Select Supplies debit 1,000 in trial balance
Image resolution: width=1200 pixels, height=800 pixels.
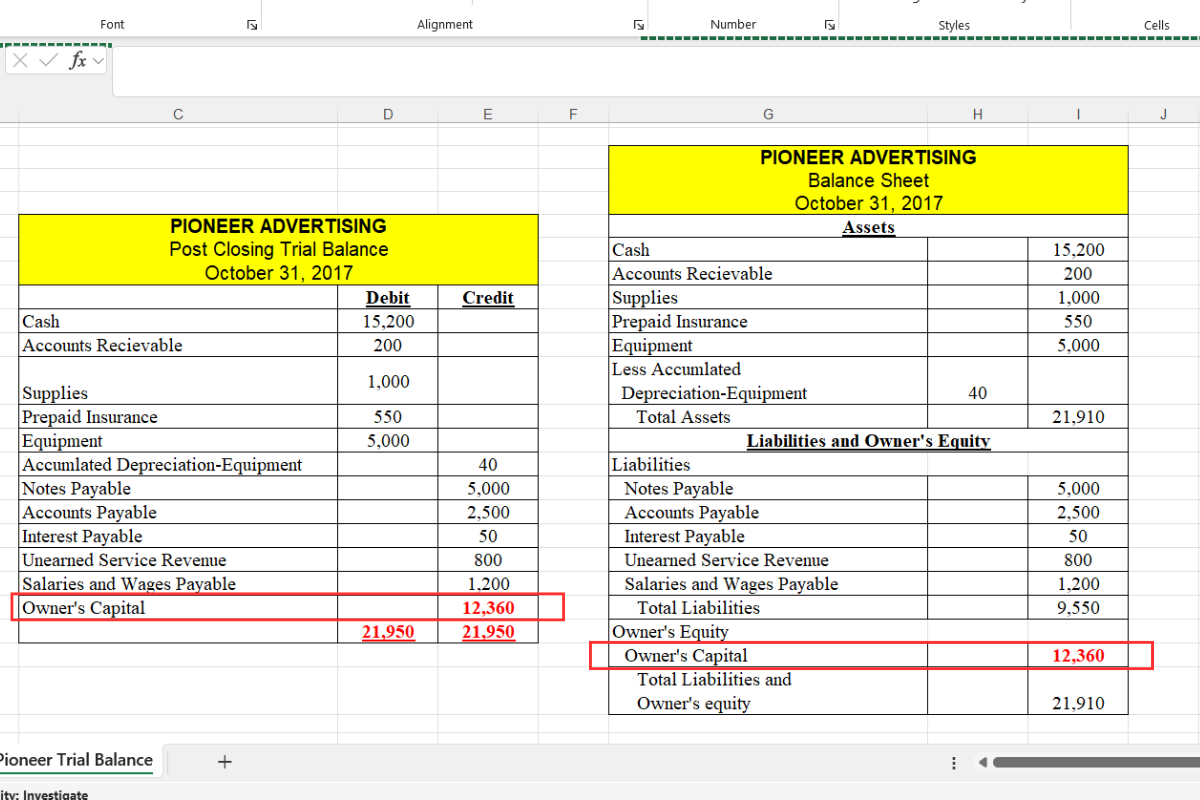coord(388,381)
